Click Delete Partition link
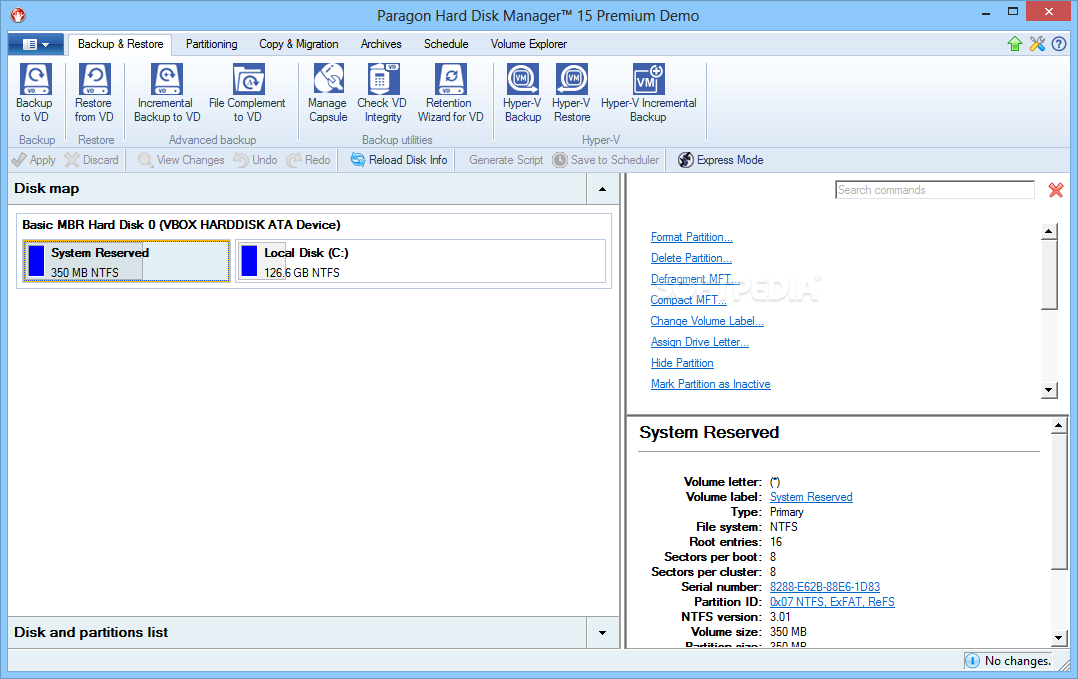 coord(691,258)
